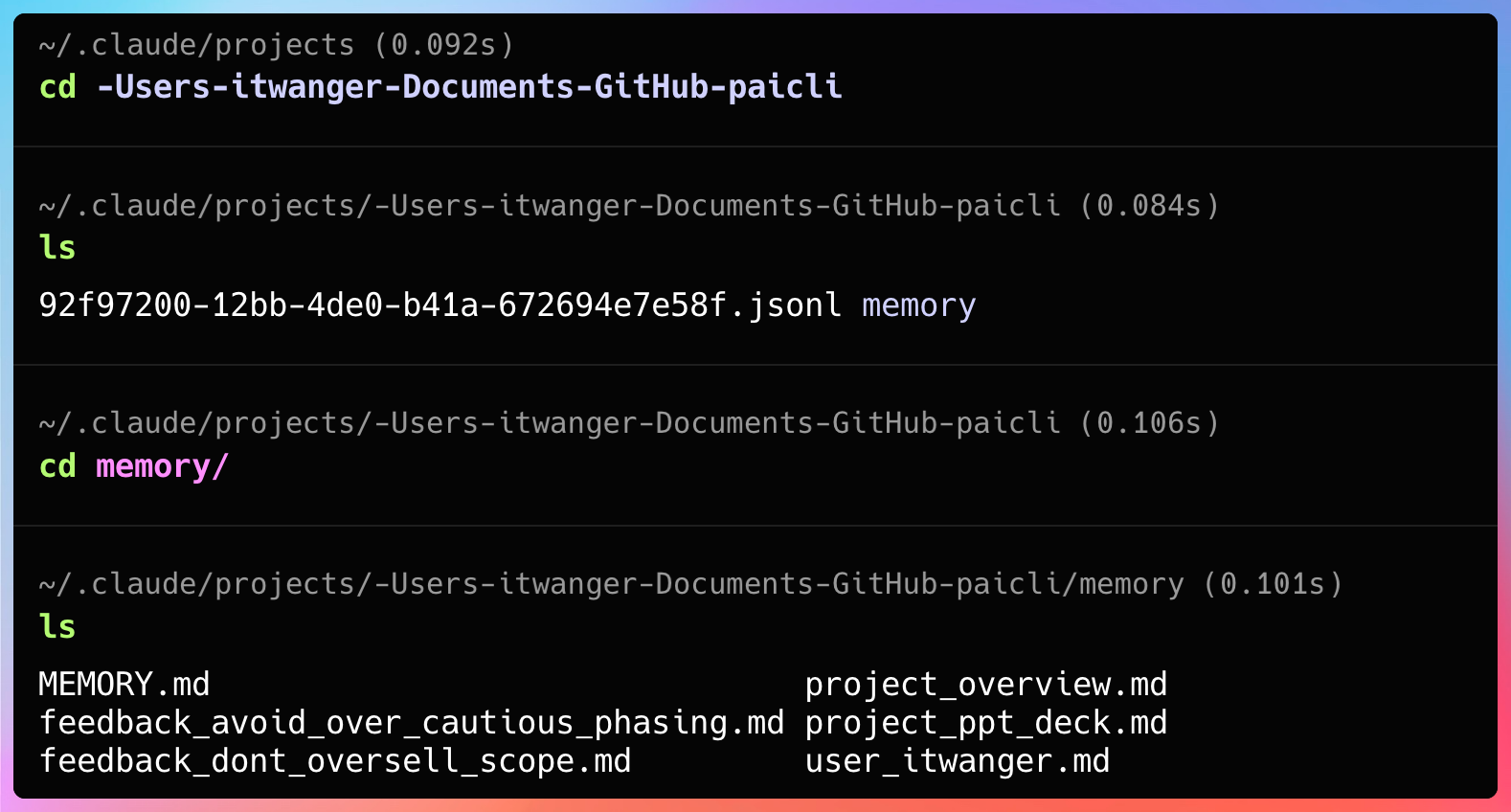
Task: Select the -Users-itwanger-Documents-GitHub-paicli cd argument
Action: pyautogui.click(x=469, y=87)
